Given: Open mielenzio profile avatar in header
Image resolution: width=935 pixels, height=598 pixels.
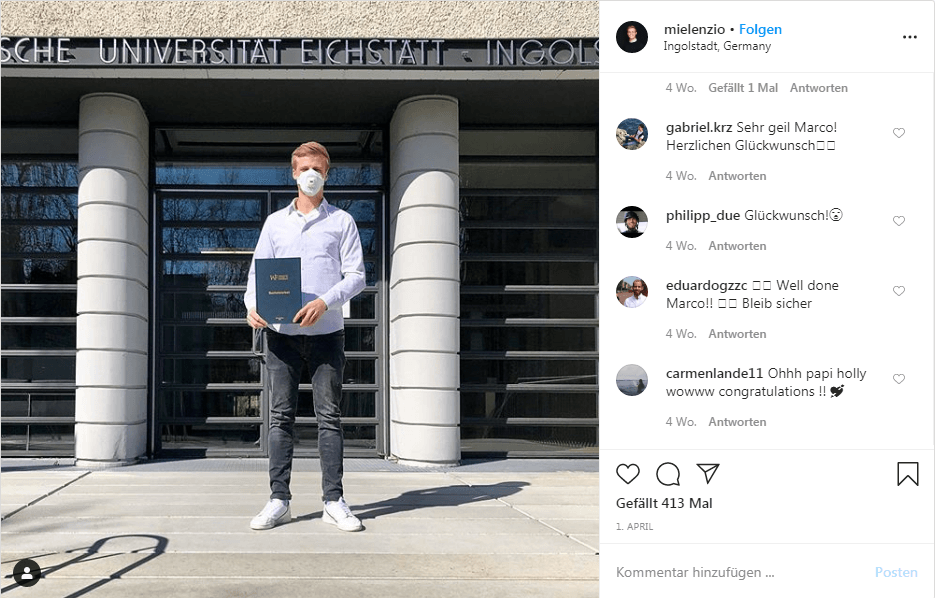Looking at the screenshot, I should point(631,37).
